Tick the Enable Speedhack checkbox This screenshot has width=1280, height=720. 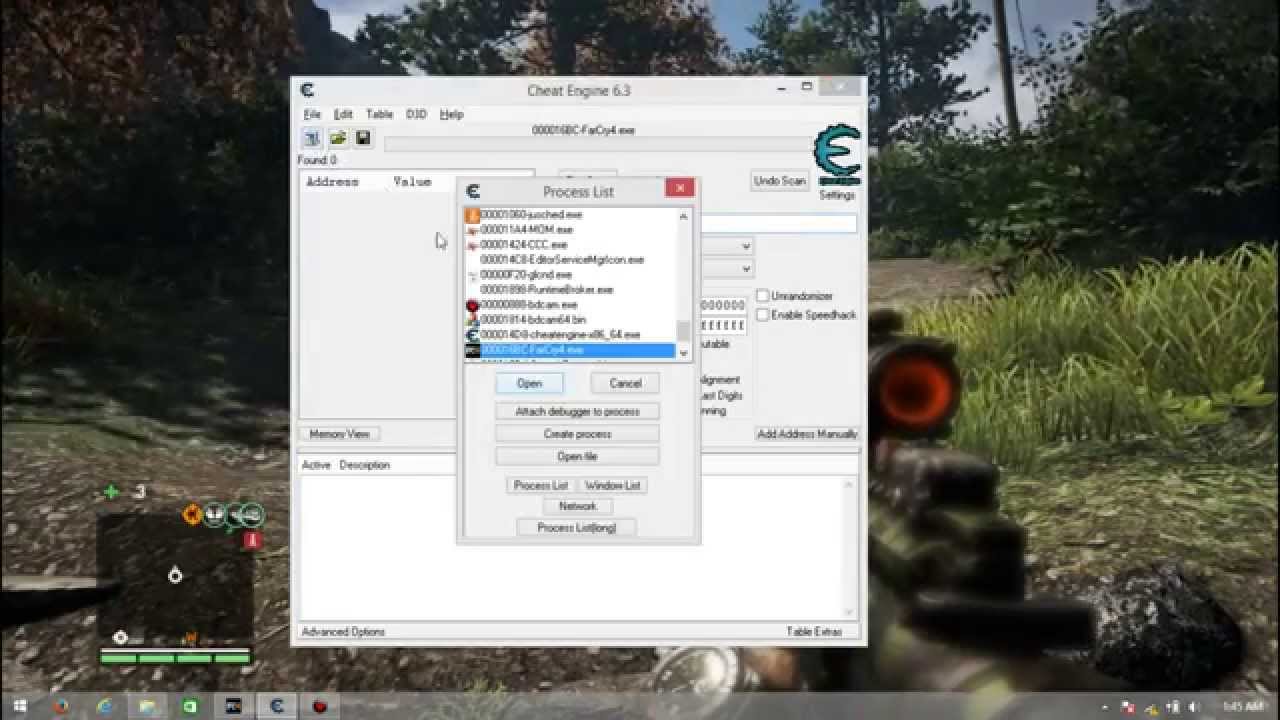763,315
